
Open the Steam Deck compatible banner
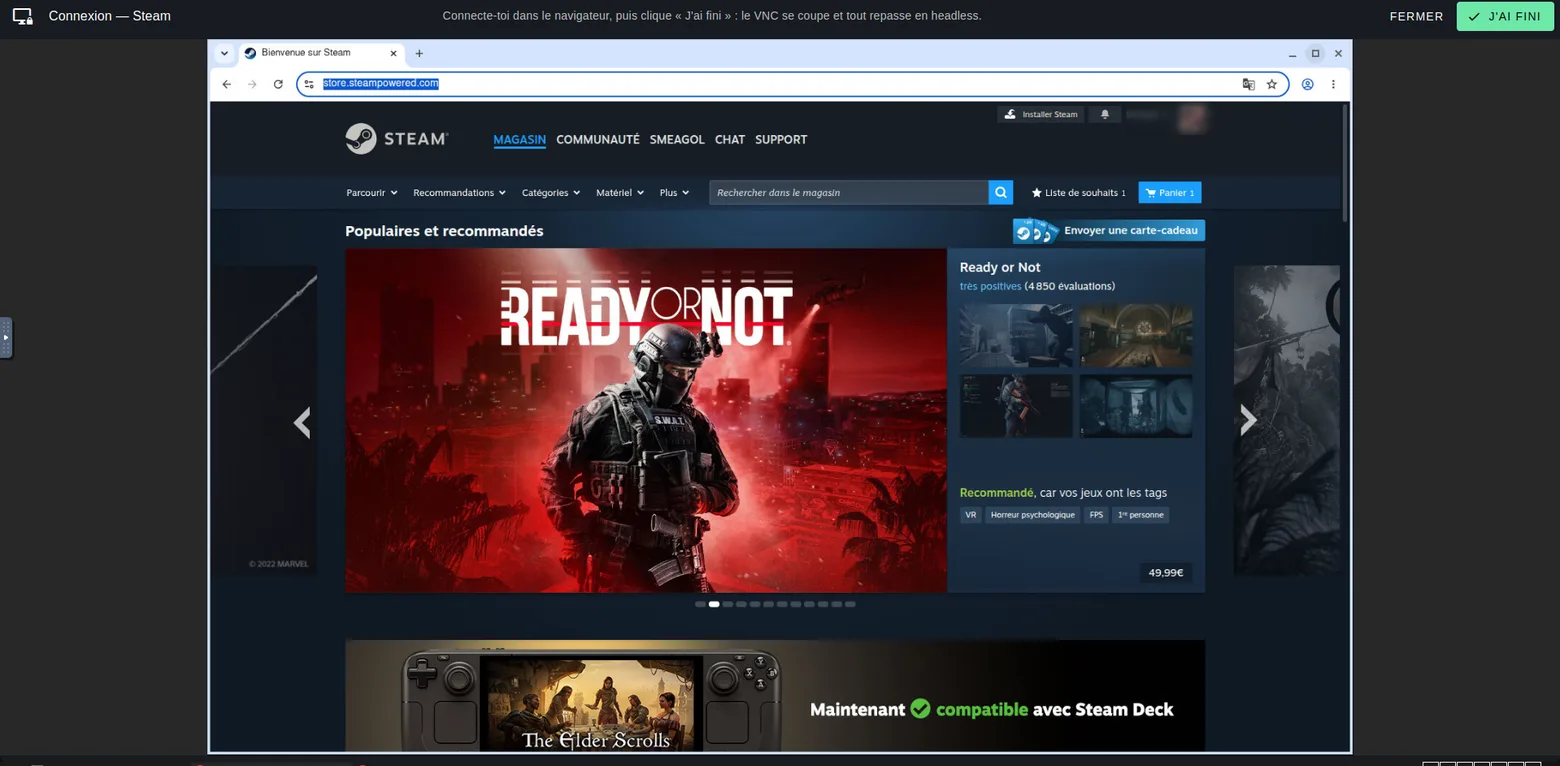point(775,696)
